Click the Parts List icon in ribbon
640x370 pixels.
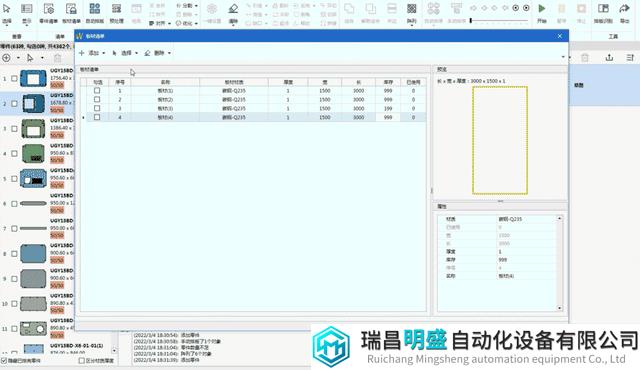[49, 8]
